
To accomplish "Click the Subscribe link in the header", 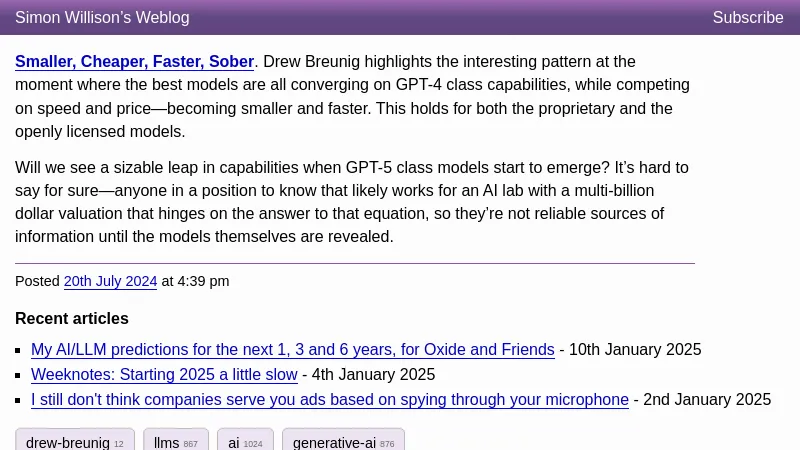I will [747, 18].
